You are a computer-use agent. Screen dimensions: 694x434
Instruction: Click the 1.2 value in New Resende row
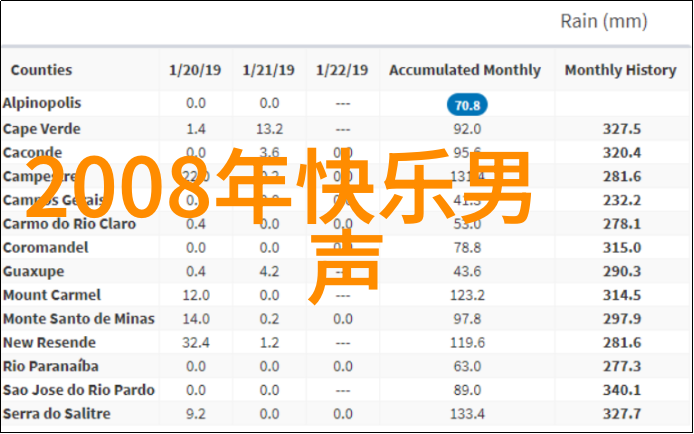269,343
